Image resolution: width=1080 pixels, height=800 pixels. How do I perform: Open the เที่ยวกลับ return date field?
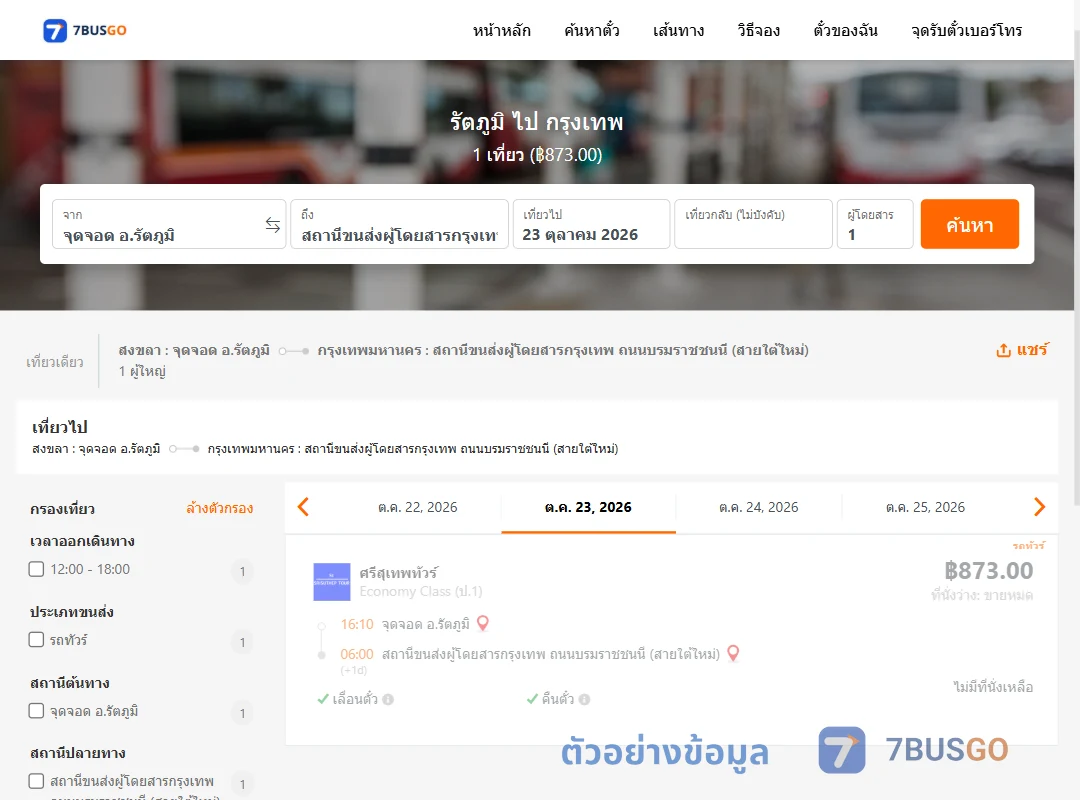pyautogui.click(x=754, y=224)
